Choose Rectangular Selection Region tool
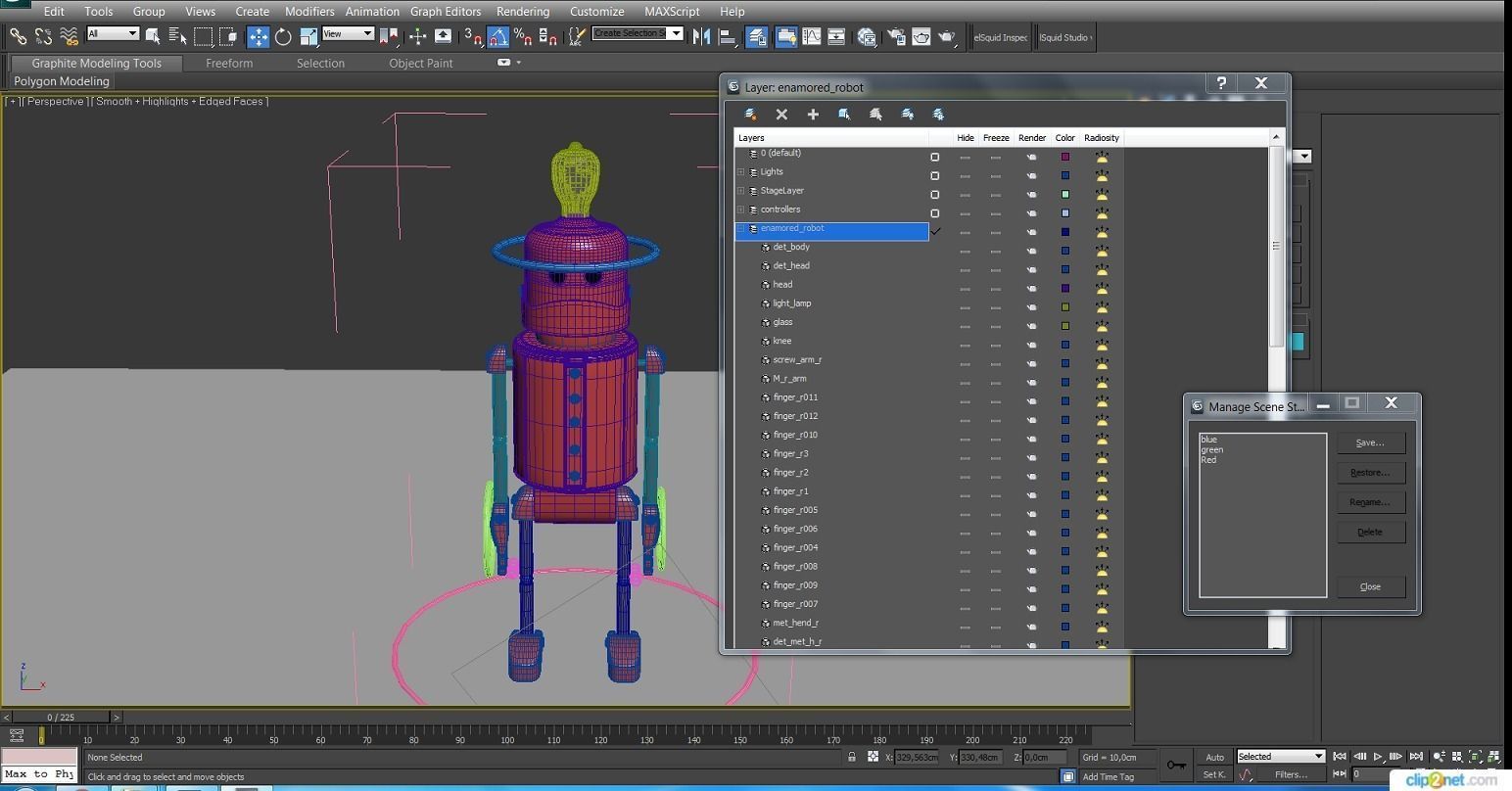The width and height of the screenshot is (1512, 791). (203, 36)
